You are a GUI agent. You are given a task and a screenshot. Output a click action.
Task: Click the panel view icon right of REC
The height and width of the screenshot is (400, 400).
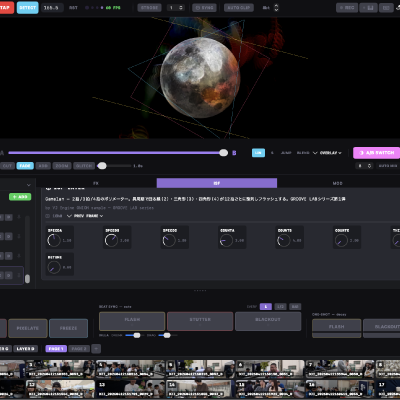(x=386, y=8)
